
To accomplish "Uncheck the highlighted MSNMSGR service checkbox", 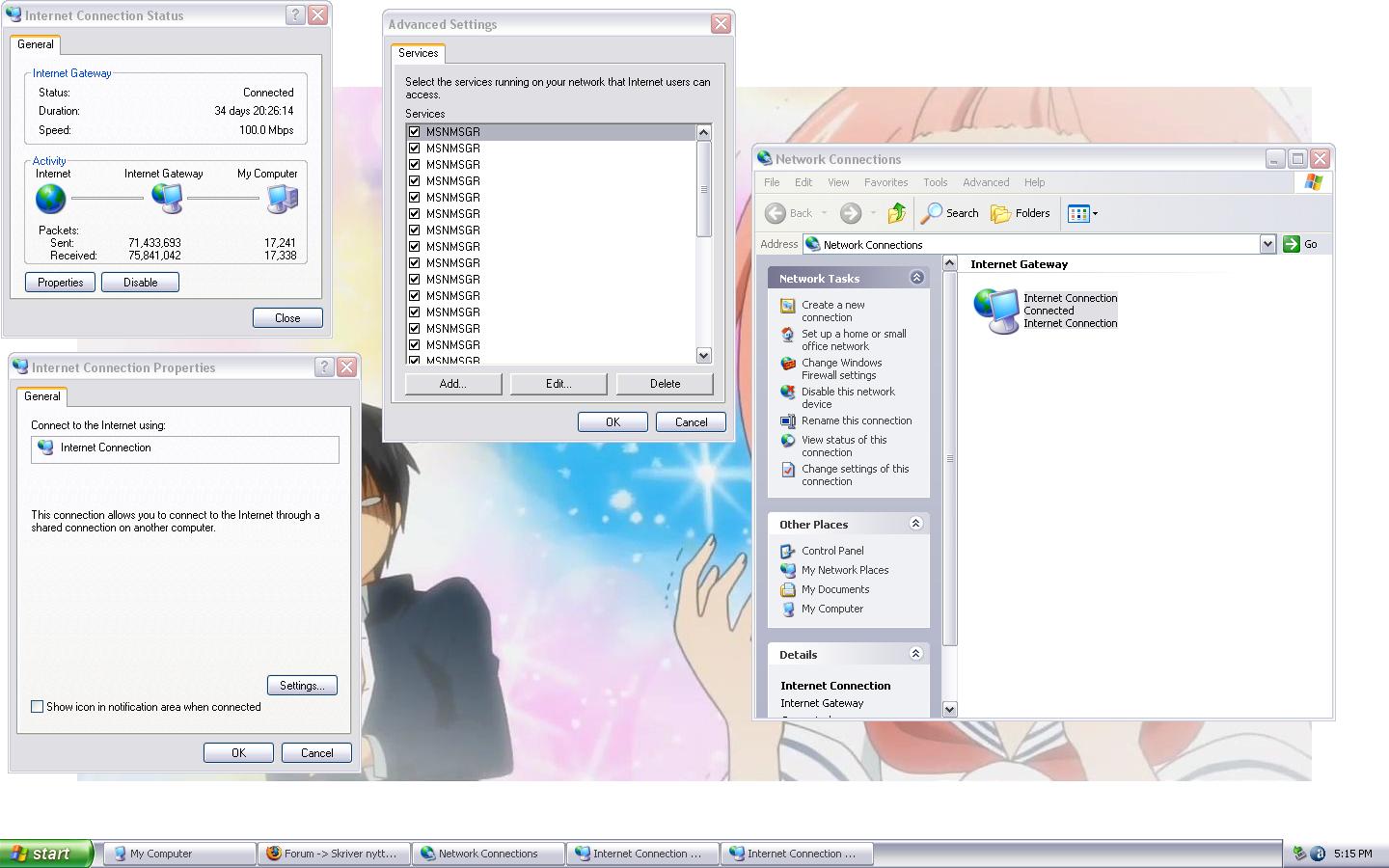I will click(415, 132).
